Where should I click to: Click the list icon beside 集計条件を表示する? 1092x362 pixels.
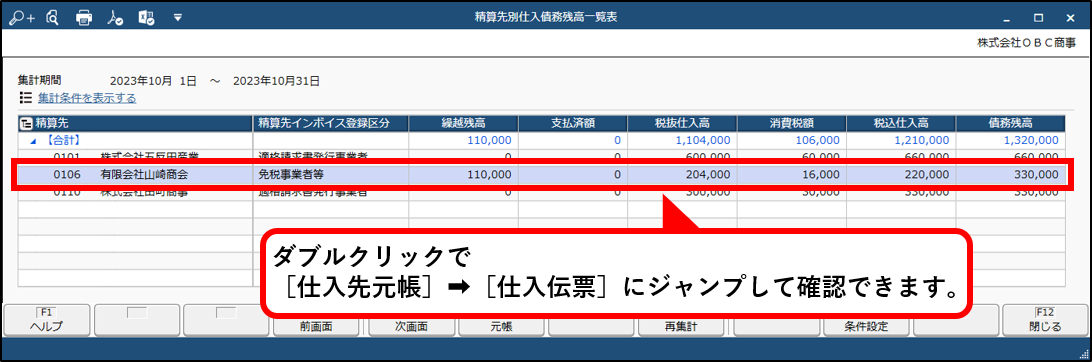(26, 97)
